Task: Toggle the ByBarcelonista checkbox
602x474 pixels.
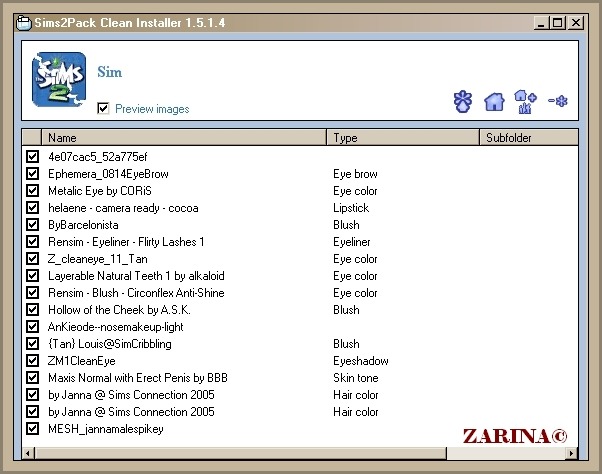Action: (33, 225)
